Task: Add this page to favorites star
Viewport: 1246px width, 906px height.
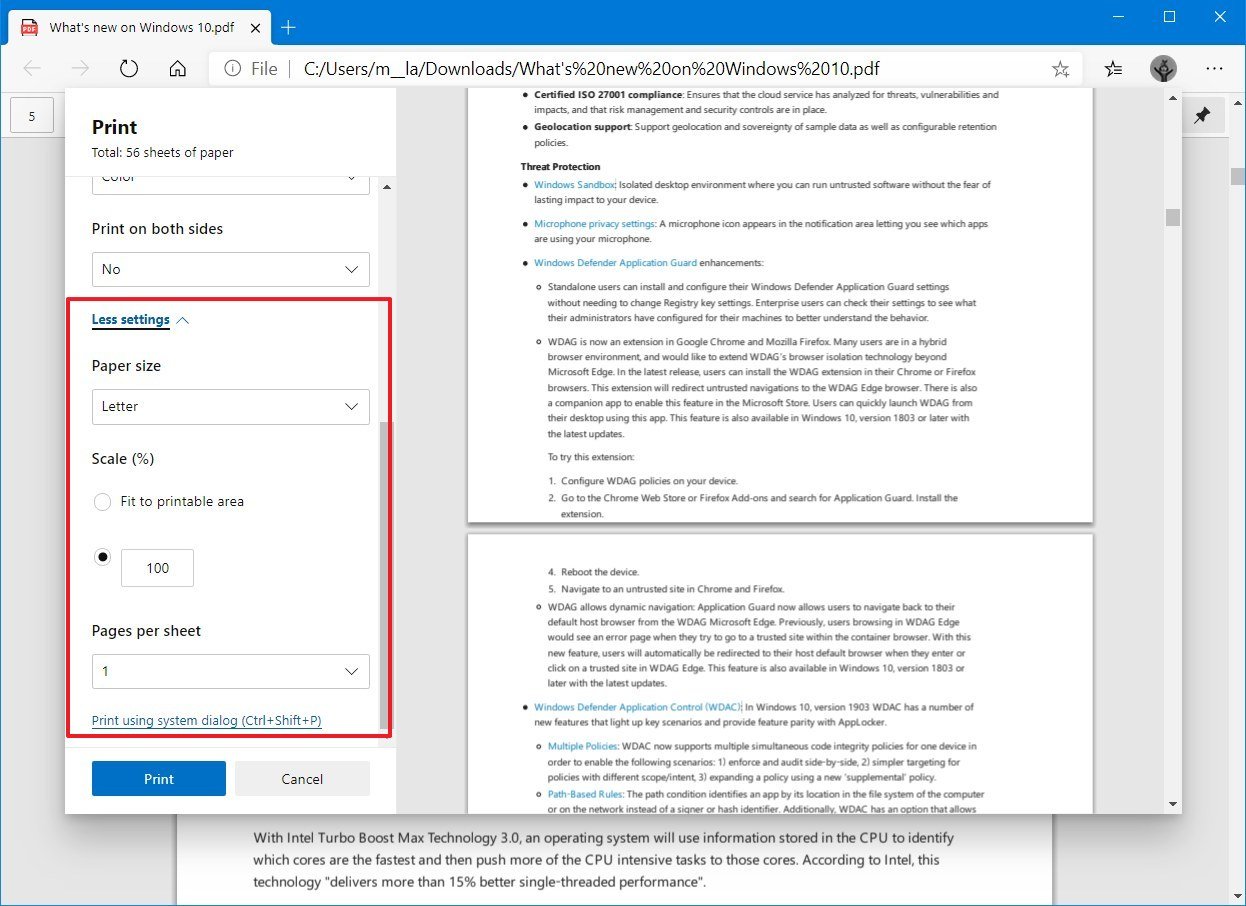Action: click(1060, 69)
